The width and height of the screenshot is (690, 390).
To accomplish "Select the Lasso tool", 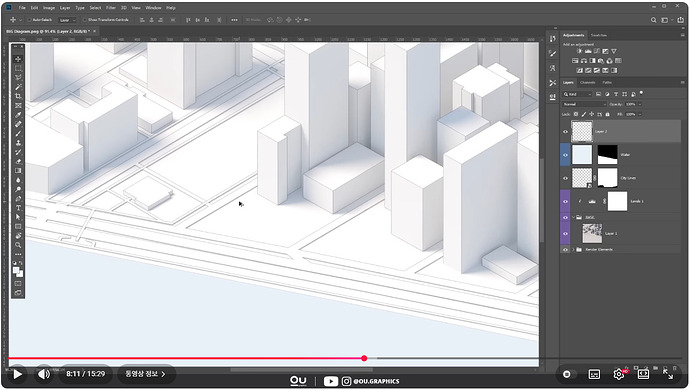I will 18,77.
